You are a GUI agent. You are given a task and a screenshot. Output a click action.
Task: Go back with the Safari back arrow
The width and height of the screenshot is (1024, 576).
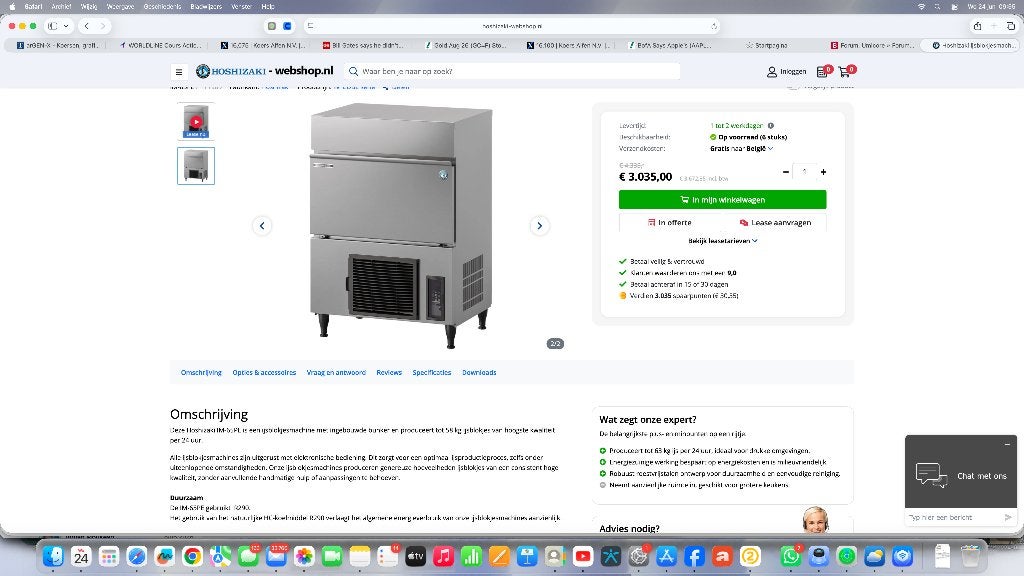click(x=87, y=26)
